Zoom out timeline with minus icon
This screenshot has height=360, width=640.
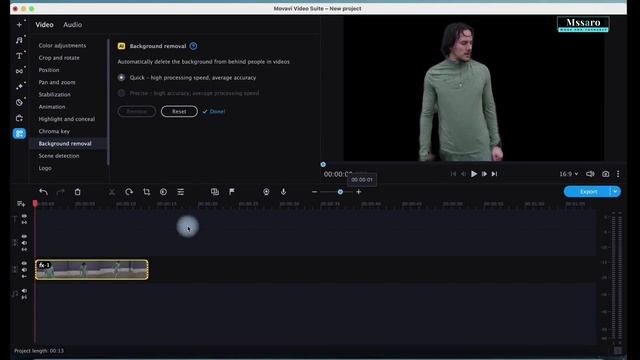[314, 192]
